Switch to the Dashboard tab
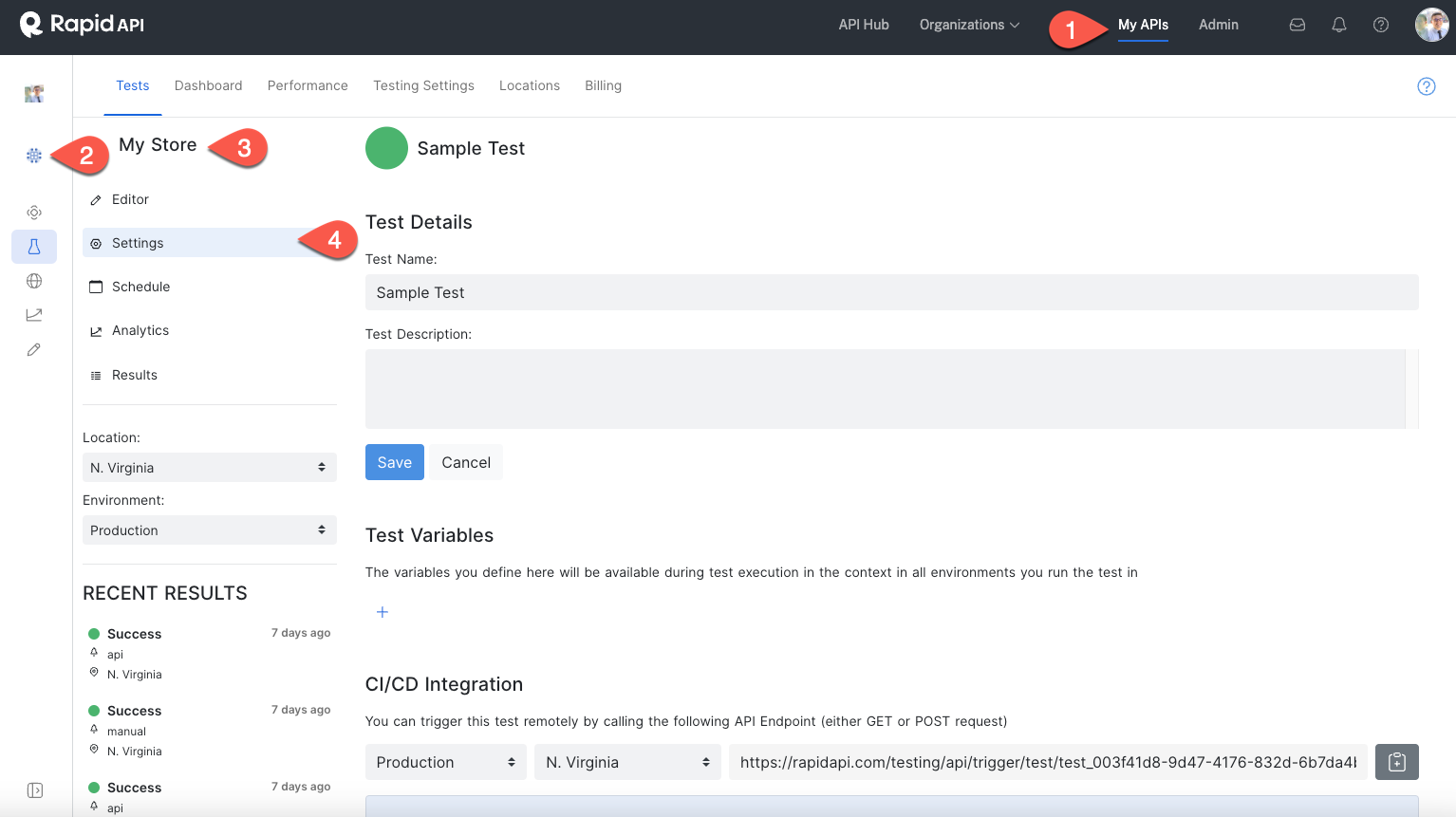The width and height of the screenshot is (1456, 817). (209, 85)
